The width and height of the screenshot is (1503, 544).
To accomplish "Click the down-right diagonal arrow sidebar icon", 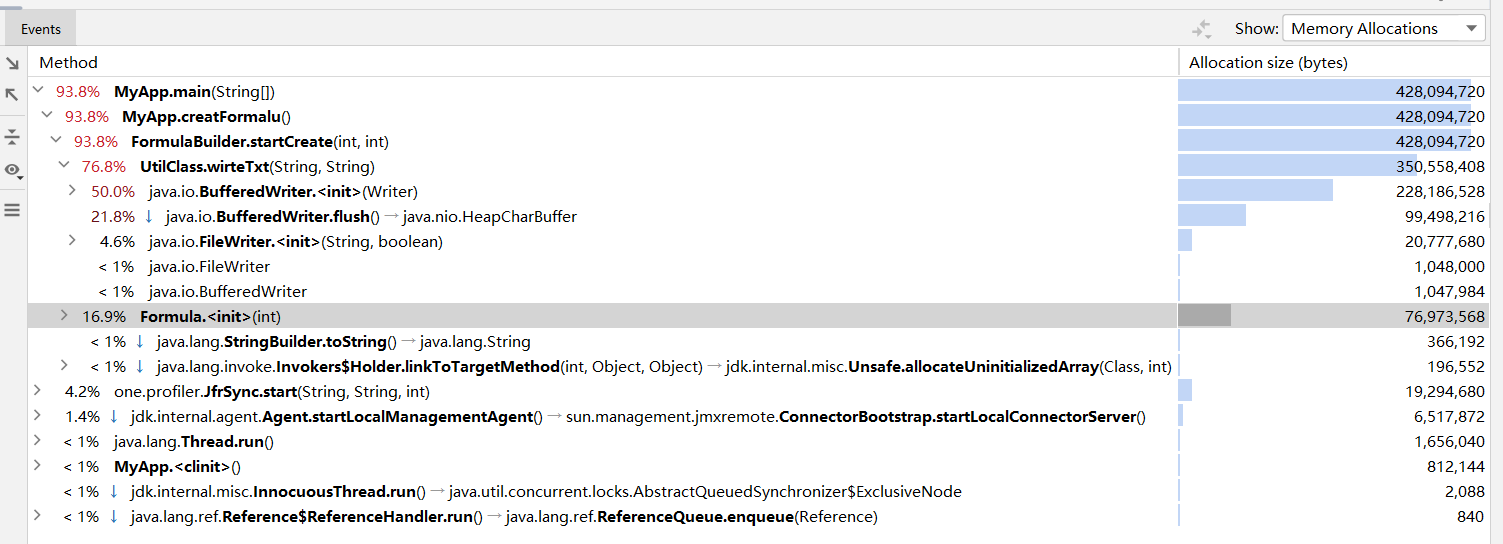I will (x=13, y=64).
